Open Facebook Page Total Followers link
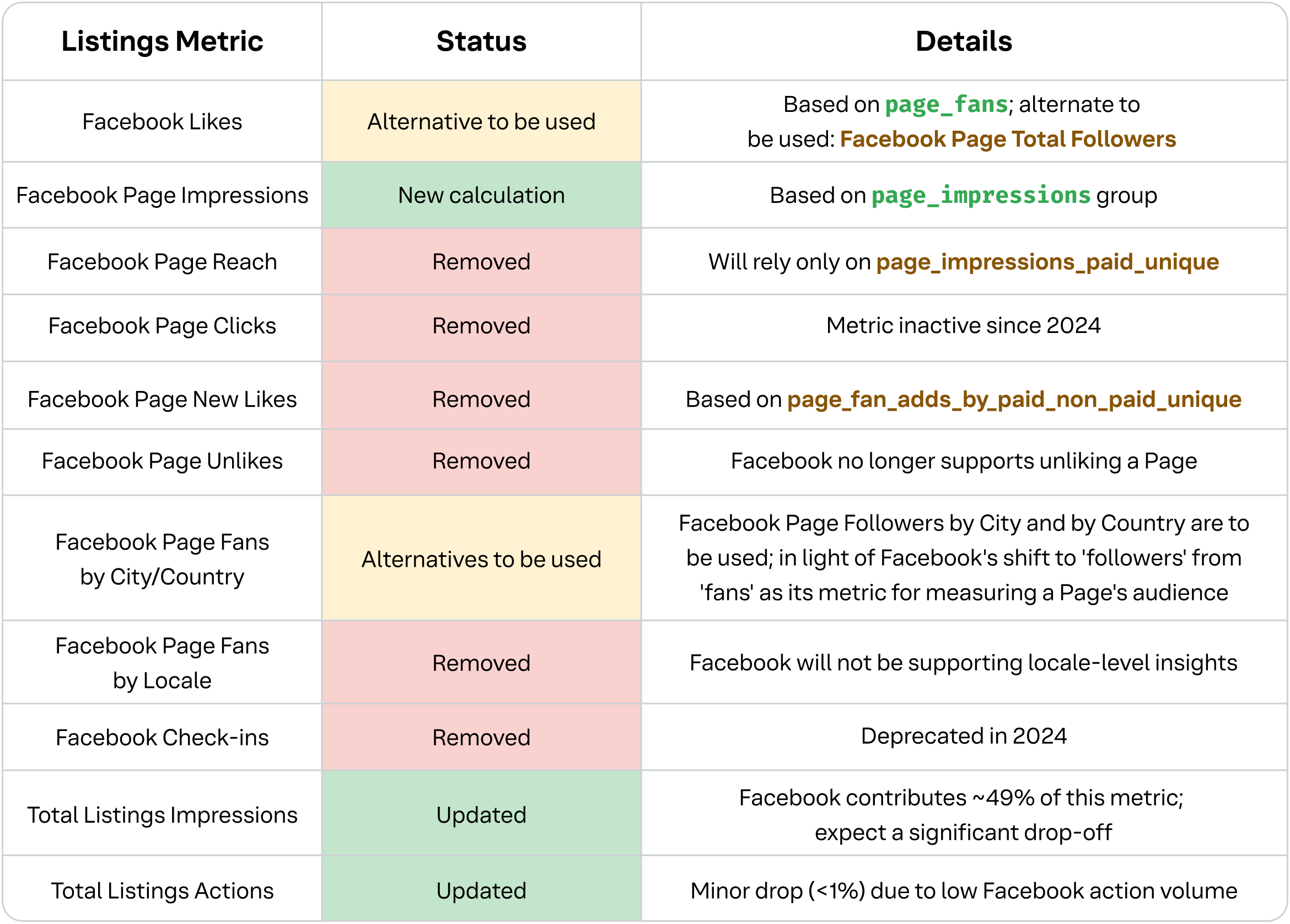Viewport: 1290px width, 924px height. [1007, 139]
